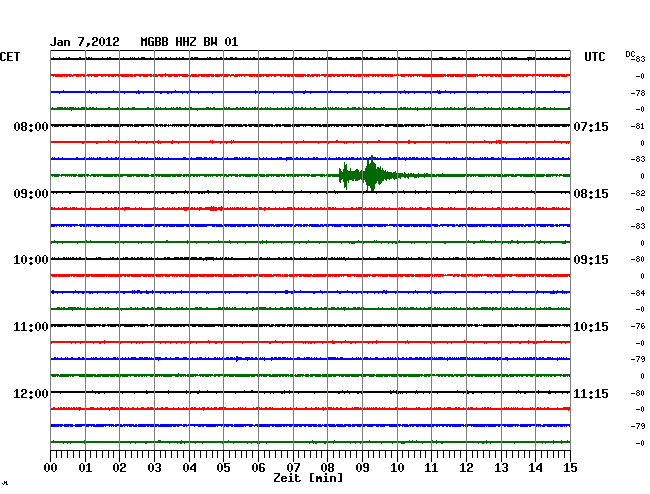The image size is (650, 494).
Task: Click the '05' minute axis label
Action: [223, 467]
